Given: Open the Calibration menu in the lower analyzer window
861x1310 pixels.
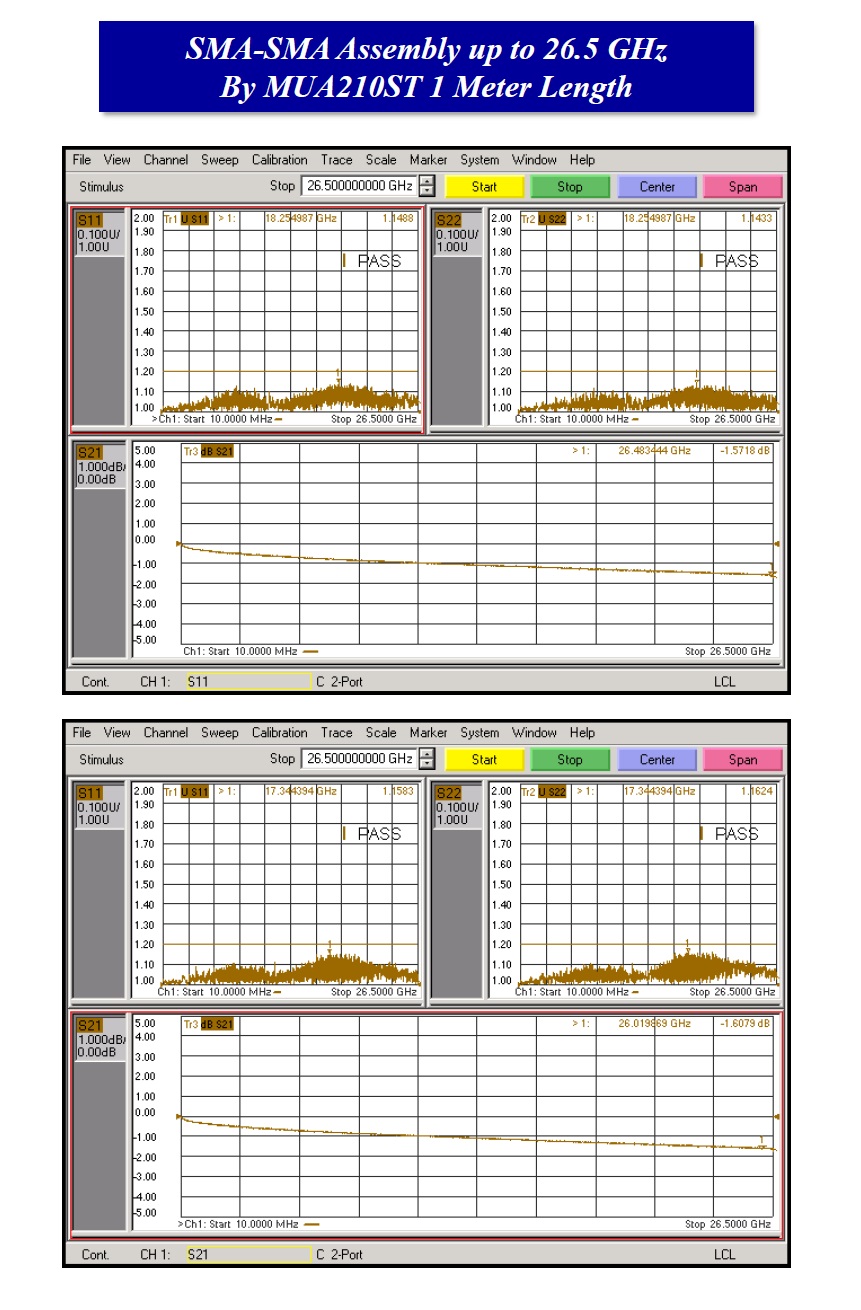Looking at the screenshot, I should pyautogui.click(x=280, y=733).
